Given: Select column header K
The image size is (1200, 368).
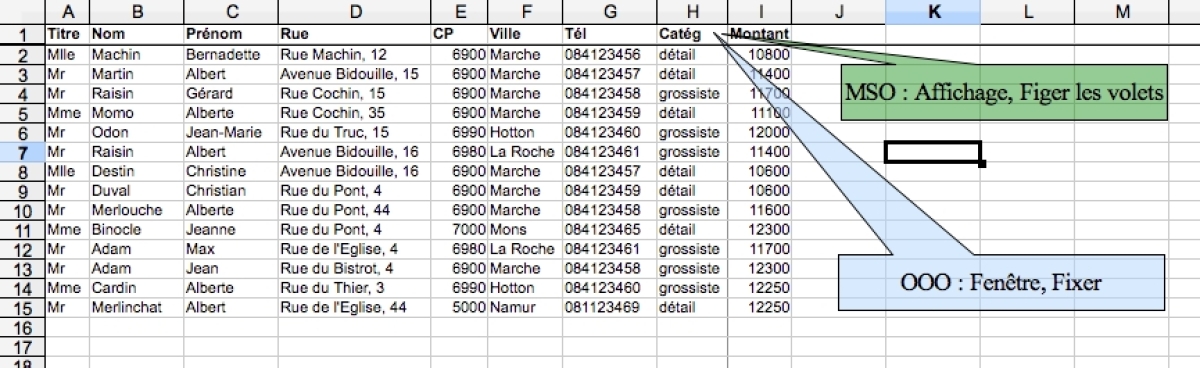Looking at the screenshot, I should [x=932, y=11].
